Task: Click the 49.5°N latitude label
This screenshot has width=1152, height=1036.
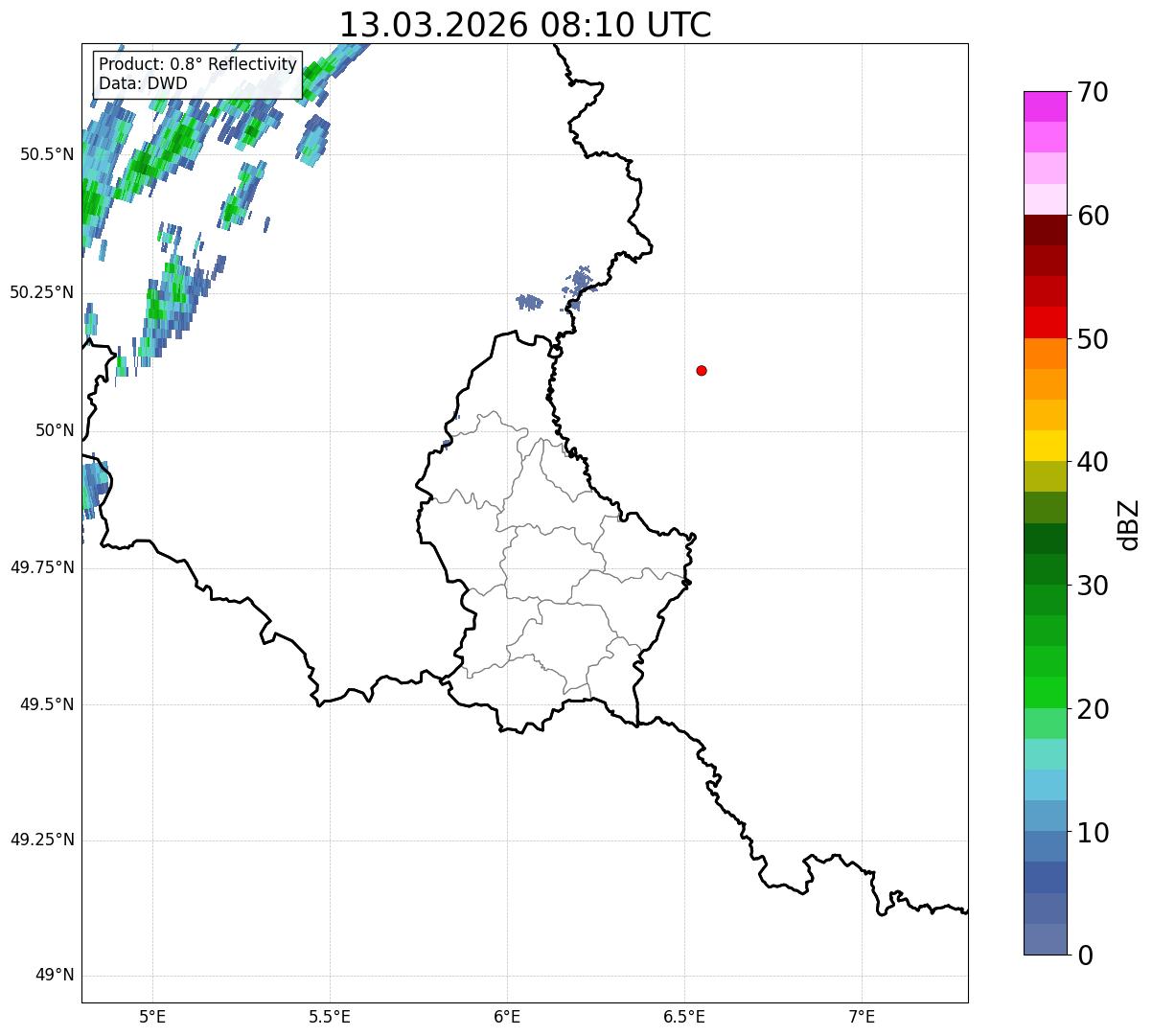Action: click(x=46, y=704)
